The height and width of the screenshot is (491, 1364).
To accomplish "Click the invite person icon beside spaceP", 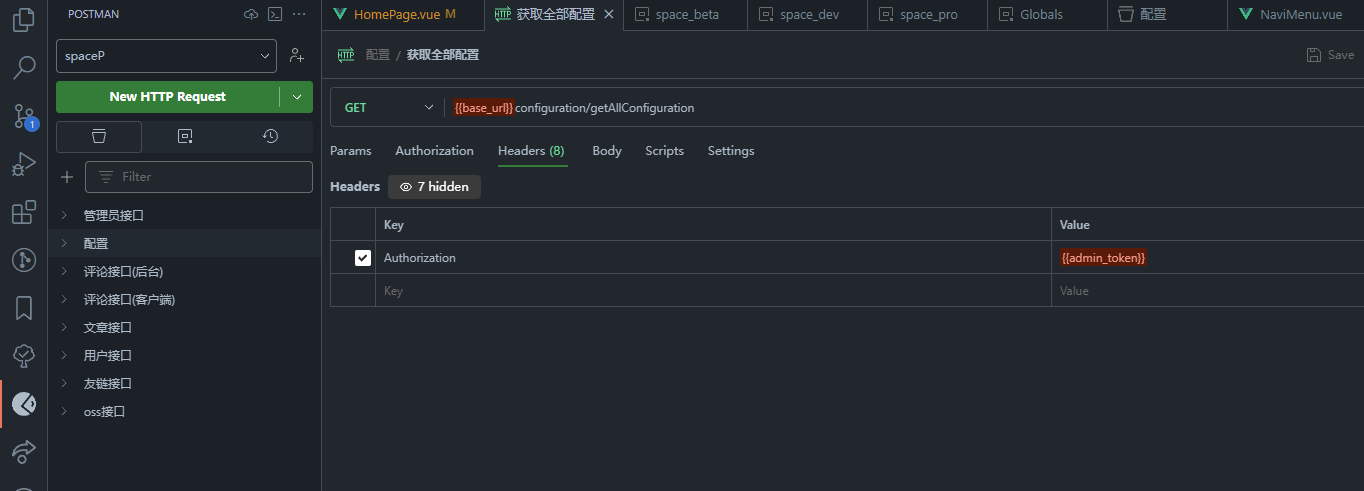I will point(297,56).
